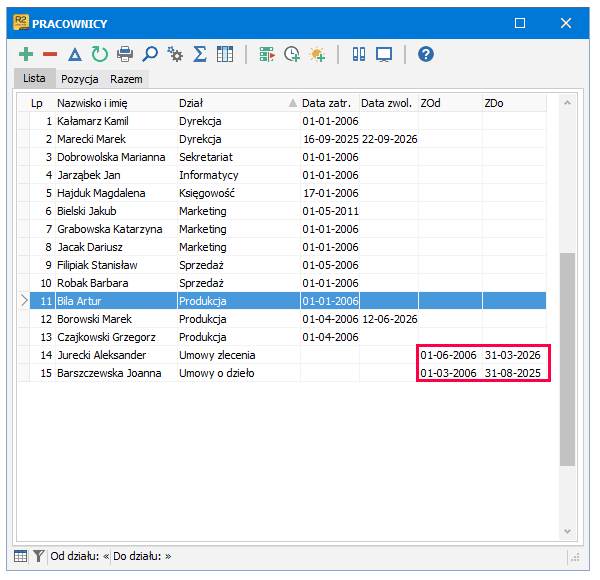Click Do działu » filter label
Viewport: 600px width, 580px height.
[x=142, y=556]
